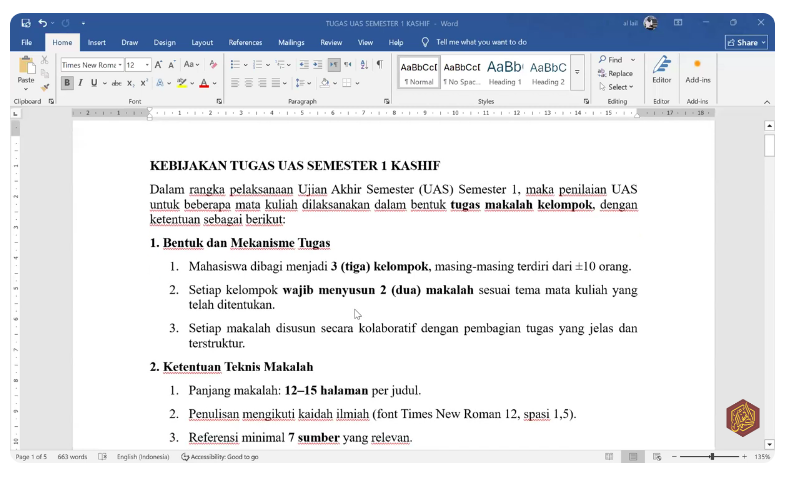Open the Layout ribbon tab
Image resolution: width=786 pixels, height=479 pixels.
202,42
